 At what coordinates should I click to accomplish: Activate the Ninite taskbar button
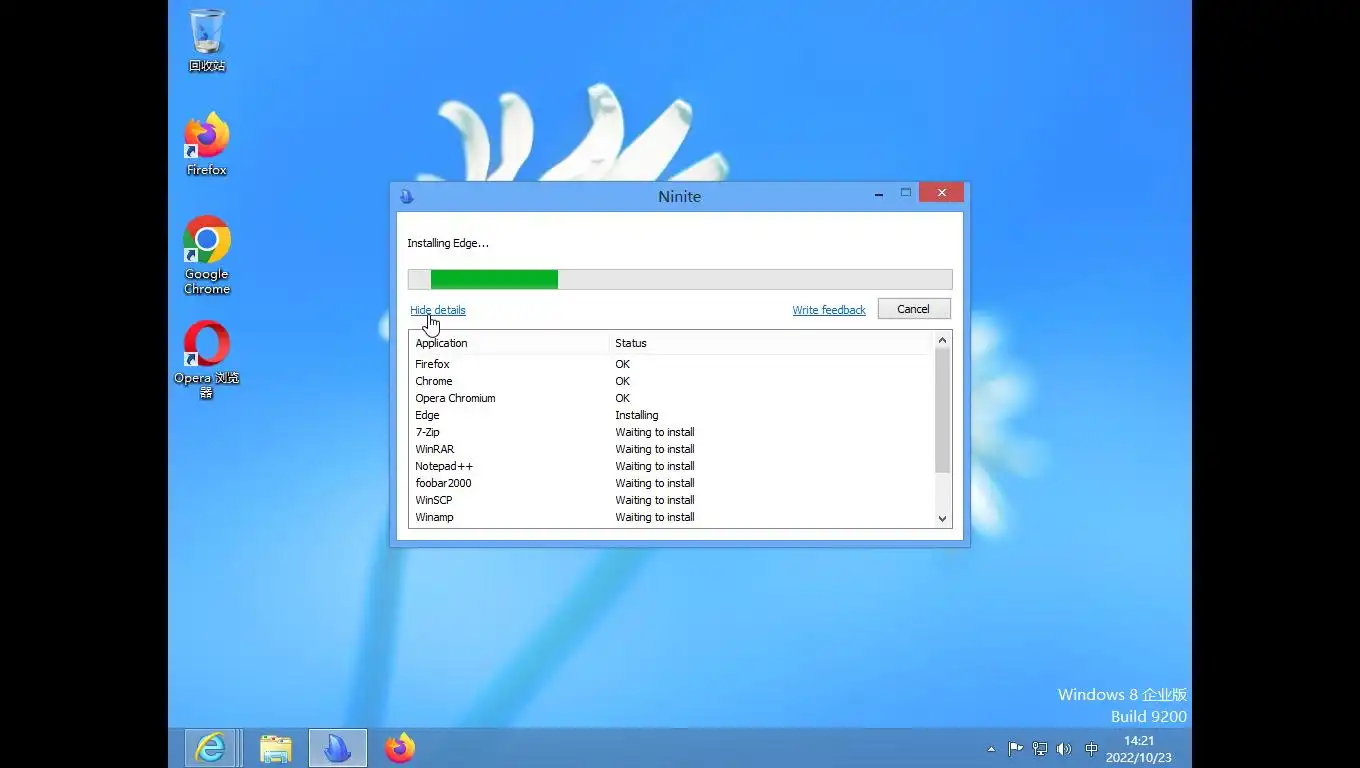pos(338,748)
